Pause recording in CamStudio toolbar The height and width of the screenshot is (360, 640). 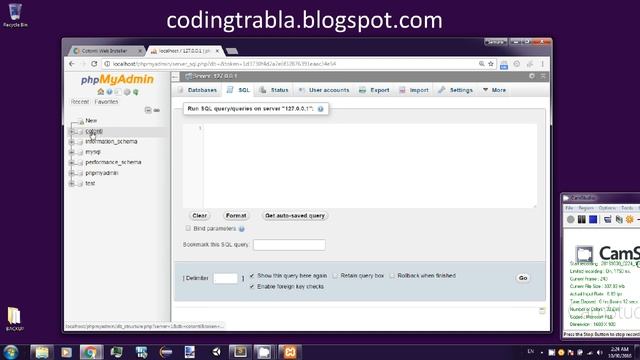tap(582, 220)
